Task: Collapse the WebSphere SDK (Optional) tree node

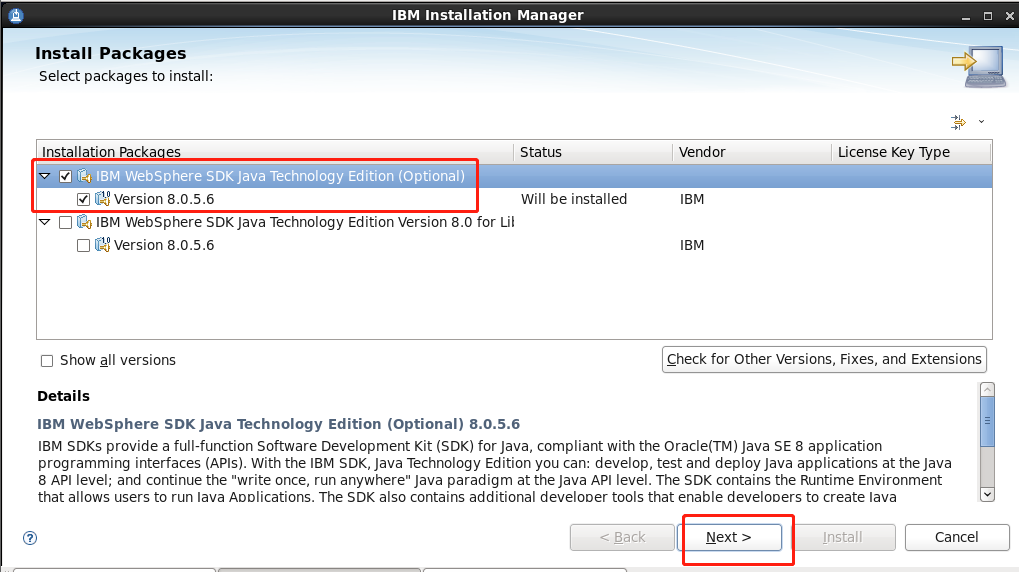Action: (44, 176)
